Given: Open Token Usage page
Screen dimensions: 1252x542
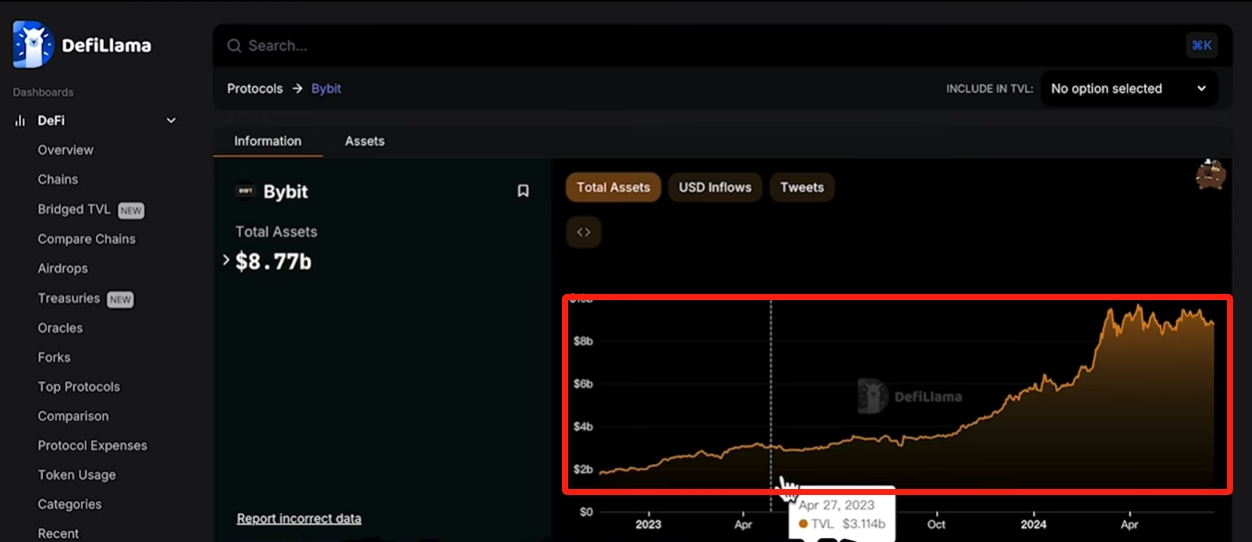Looking at the screenshot, I should 77,475.
